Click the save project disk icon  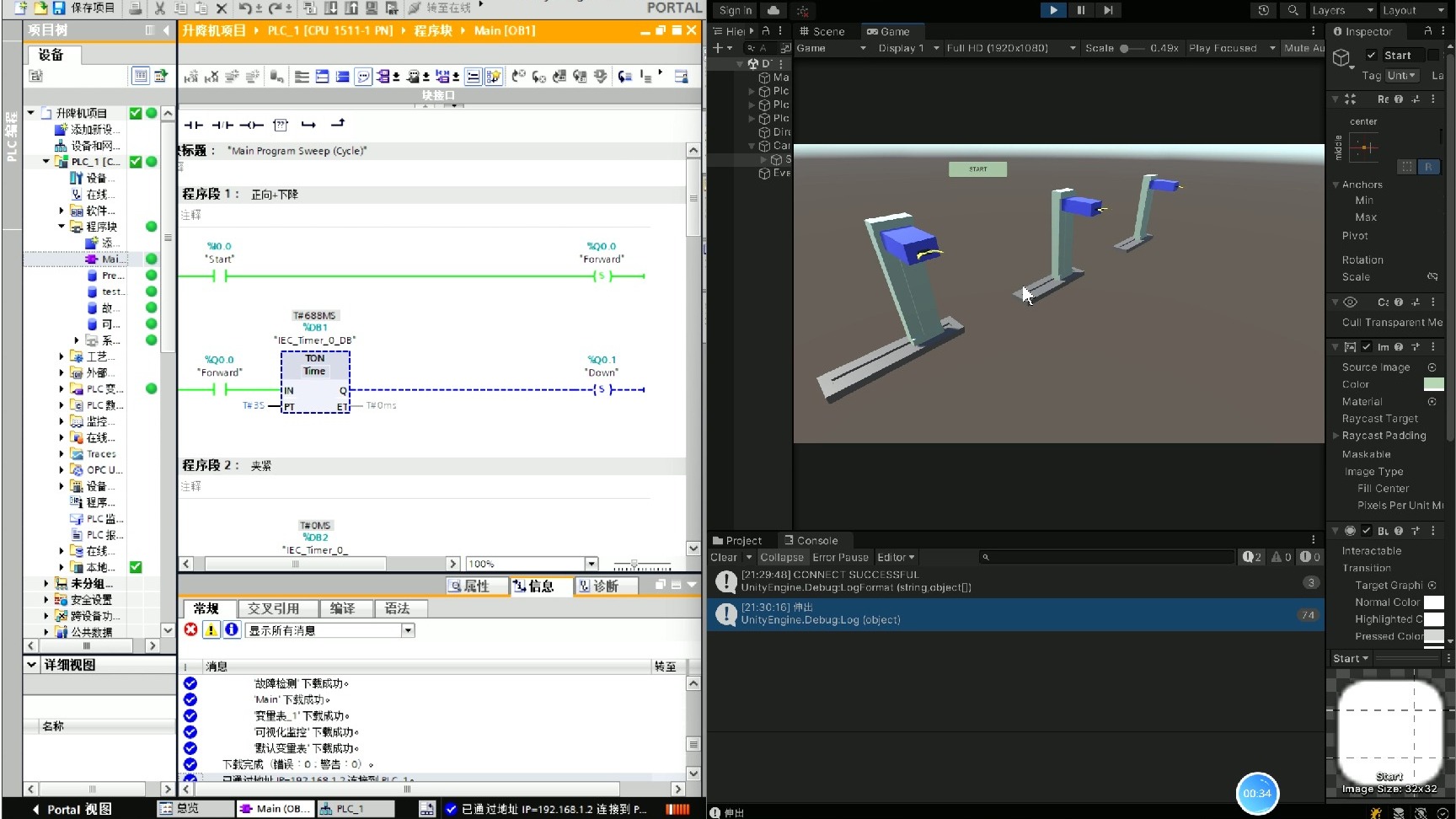click(59, 8)
